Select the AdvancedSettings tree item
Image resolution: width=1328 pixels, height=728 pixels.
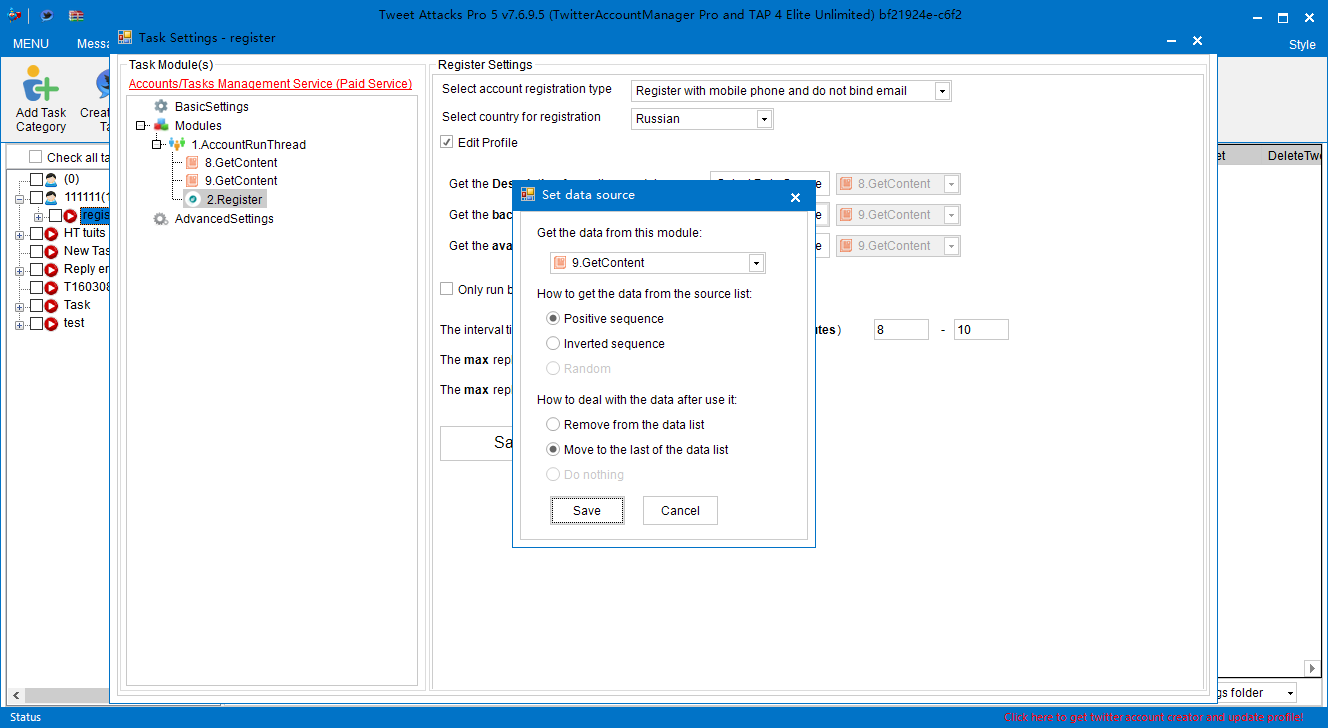[x=224, y=218]
